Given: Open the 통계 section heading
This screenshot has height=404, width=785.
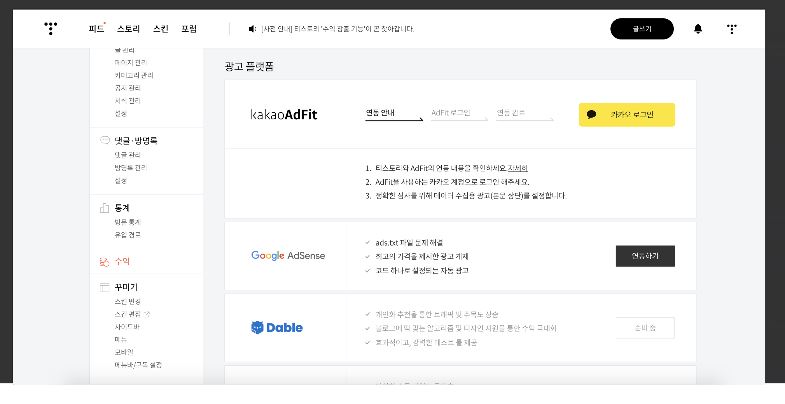Looking at the screenshot, I should pos(122,208).
